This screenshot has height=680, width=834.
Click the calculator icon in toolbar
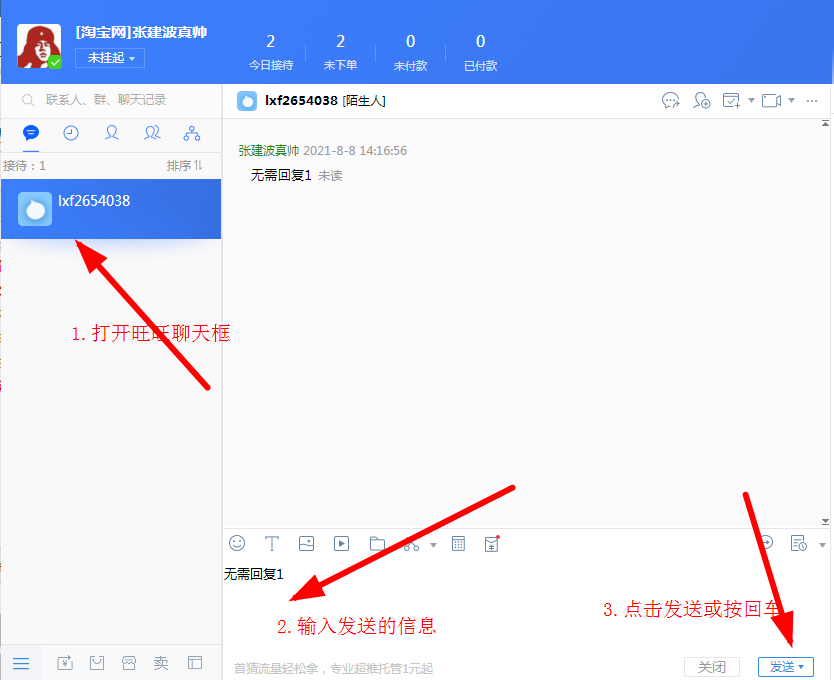[458, 544]
